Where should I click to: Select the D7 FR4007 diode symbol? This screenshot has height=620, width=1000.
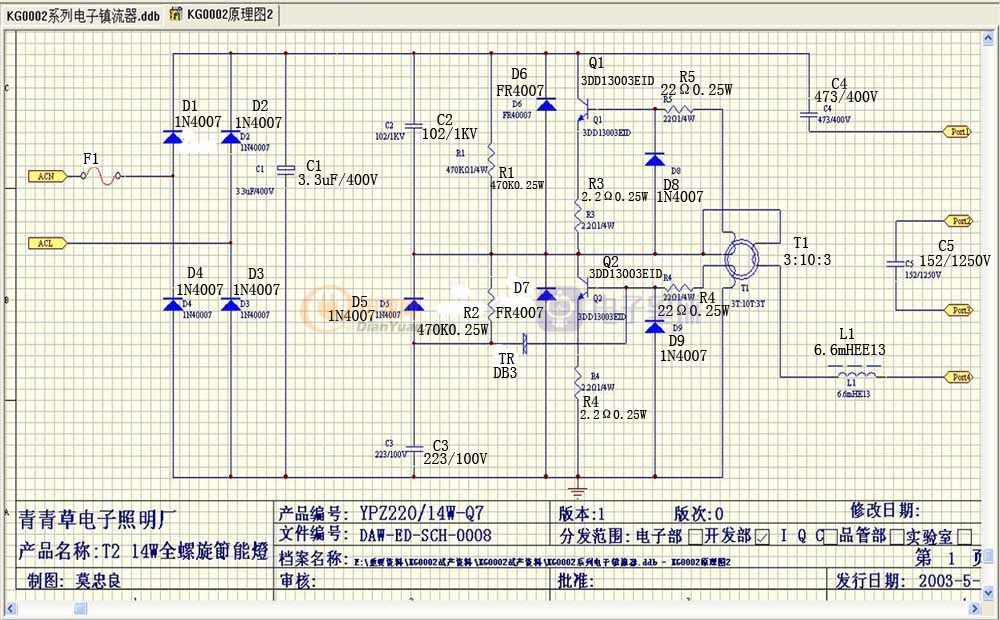tap(546, 293)
